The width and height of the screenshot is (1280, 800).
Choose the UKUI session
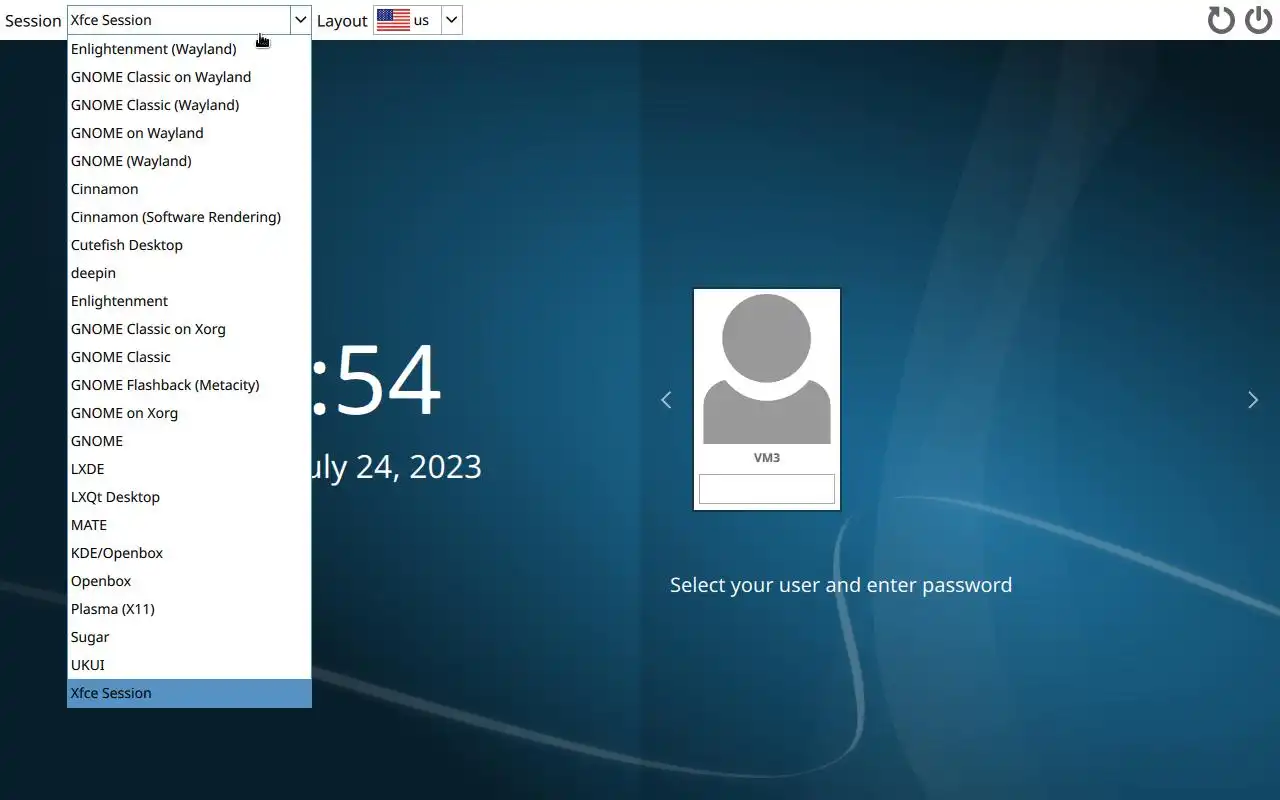189,665
